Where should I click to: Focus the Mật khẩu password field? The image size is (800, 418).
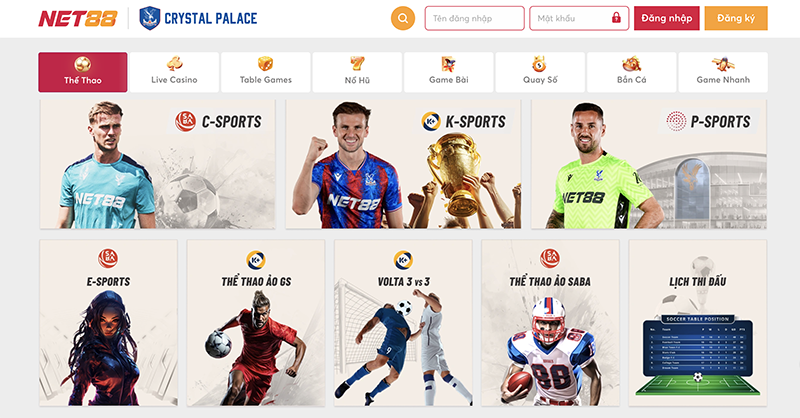(x=579, y=18)
